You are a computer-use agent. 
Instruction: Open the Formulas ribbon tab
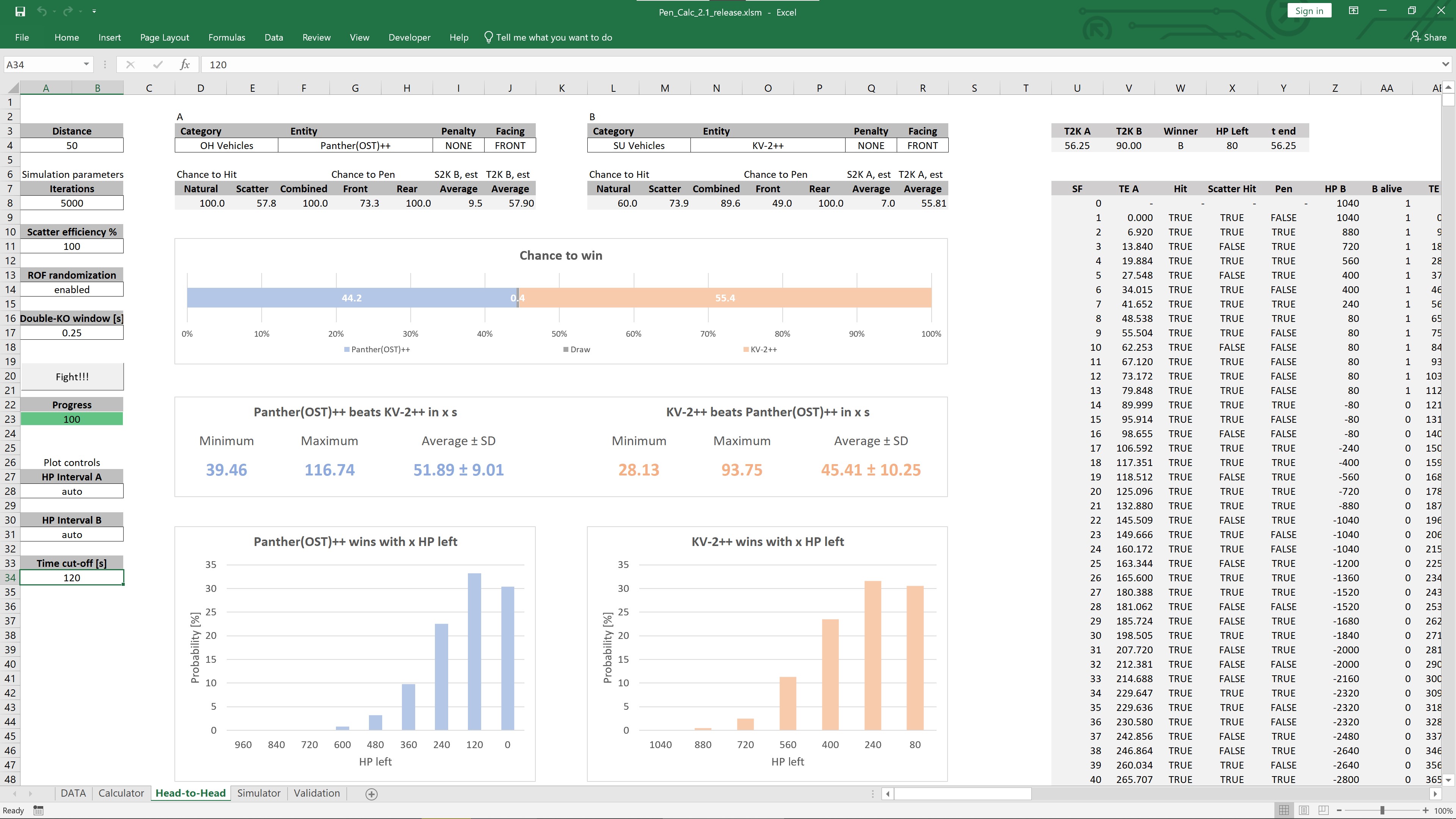coord(227,37)
